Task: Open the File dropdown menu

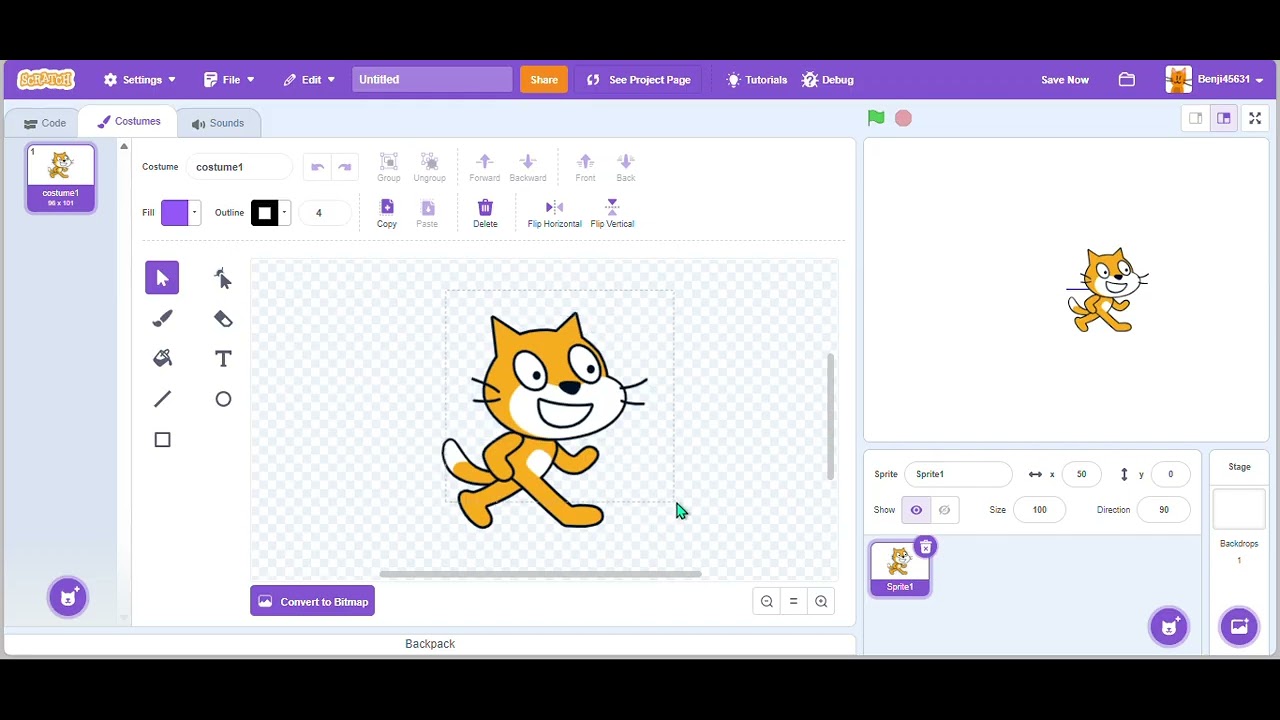Action: 229,80
